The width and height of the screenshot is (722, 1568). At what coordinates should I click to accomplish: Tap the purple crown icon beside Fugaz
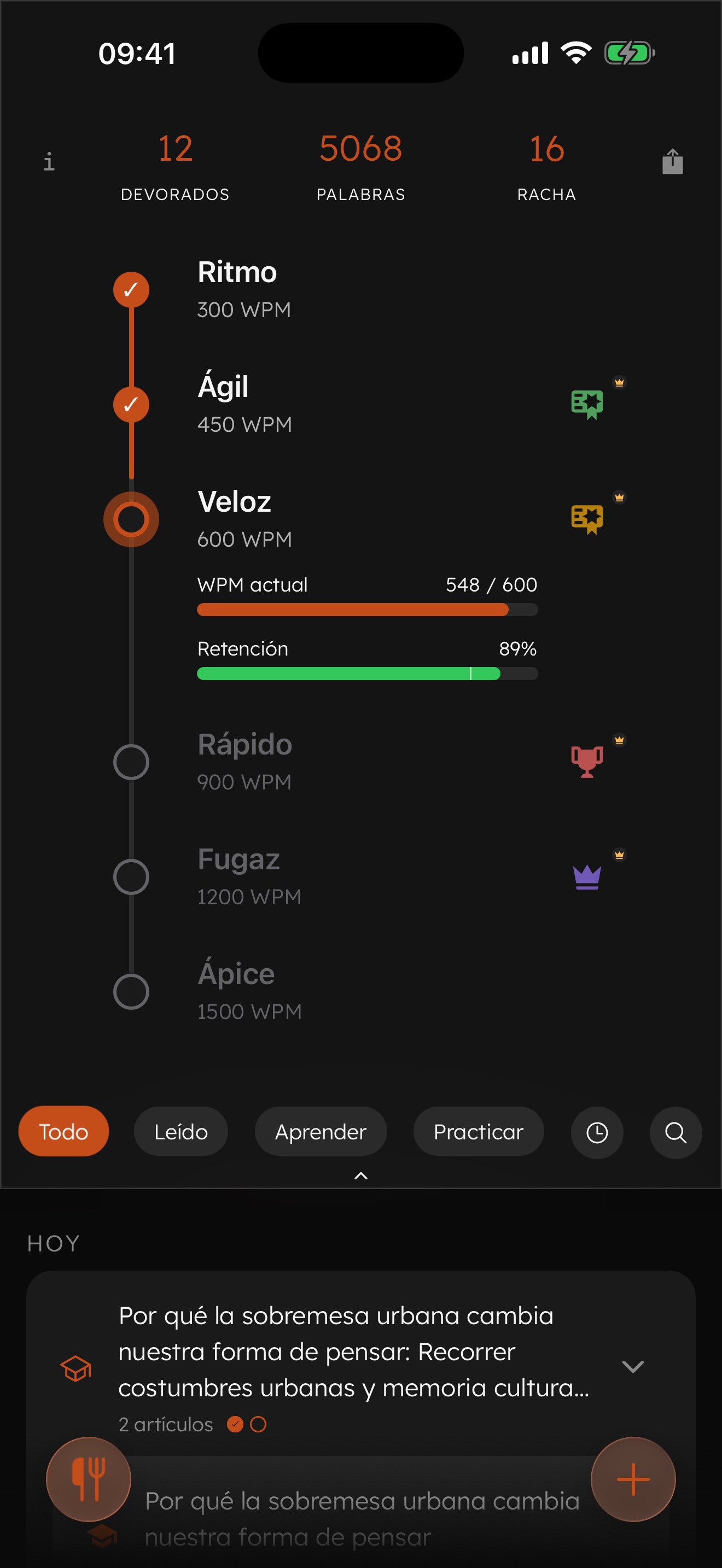click(587, 876)
